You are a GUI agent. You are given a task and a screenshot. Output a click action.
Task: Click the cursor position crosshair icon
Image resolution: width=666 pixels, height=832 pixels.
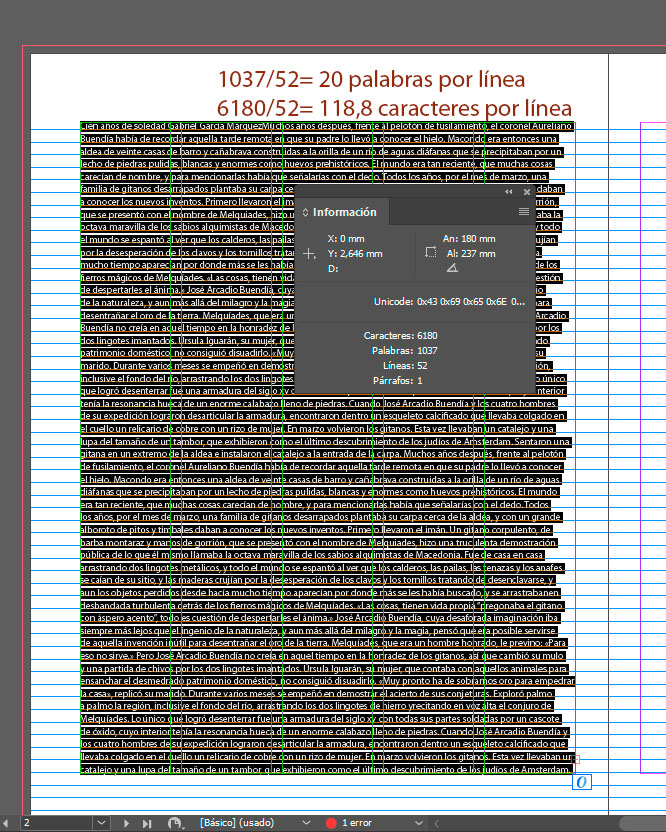310,254
